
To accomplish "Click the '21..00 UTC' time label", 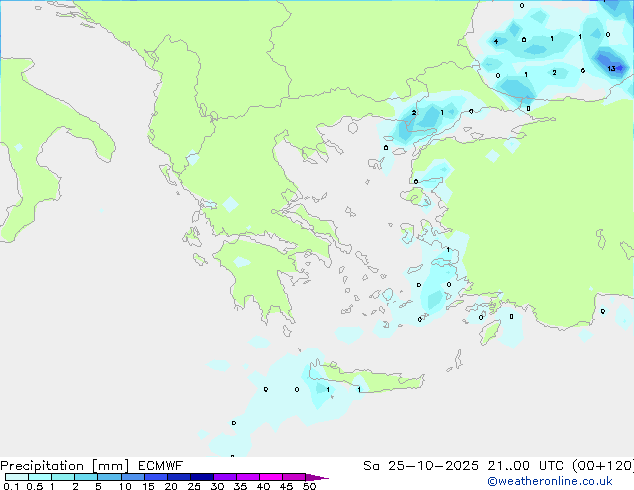I will (525, 466).
